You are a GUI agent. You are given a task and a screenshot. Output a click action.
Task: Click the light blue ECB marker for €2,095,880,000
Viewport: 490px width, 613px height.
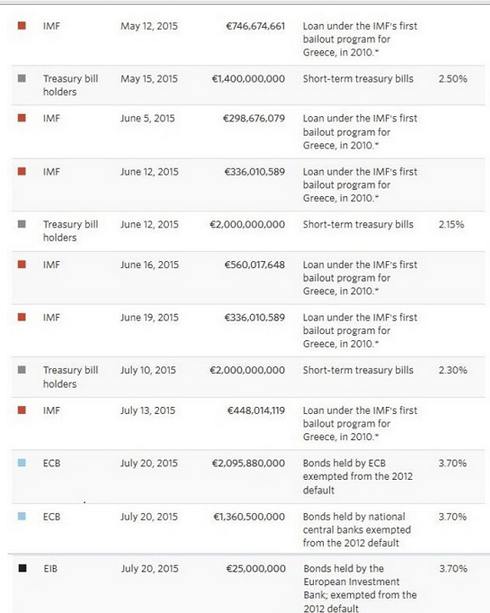[22, 463]
